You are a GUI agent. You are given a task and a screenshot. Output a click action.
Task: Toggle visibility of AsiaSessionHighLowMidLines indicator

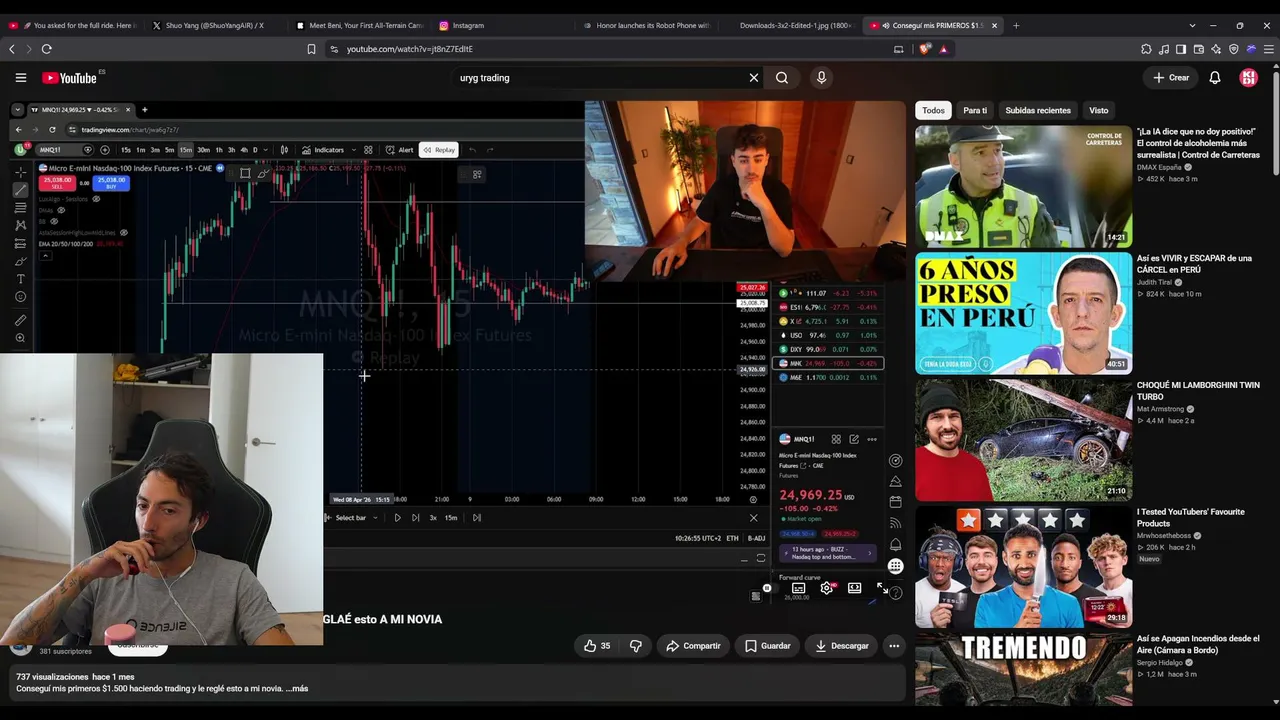coord(124,233)
